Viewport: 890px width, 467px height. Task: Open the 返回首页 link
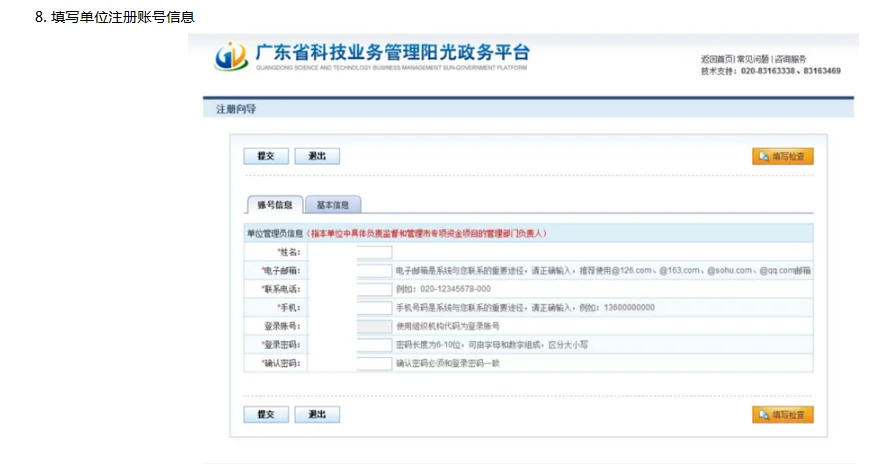717,59
